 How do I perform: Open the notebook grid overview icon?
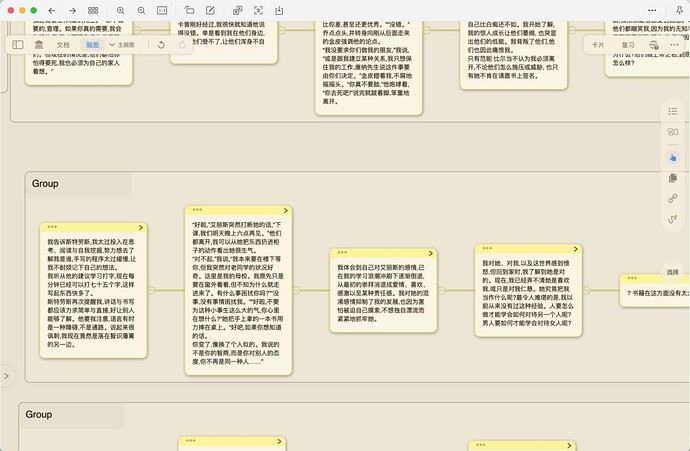point(93,11)
